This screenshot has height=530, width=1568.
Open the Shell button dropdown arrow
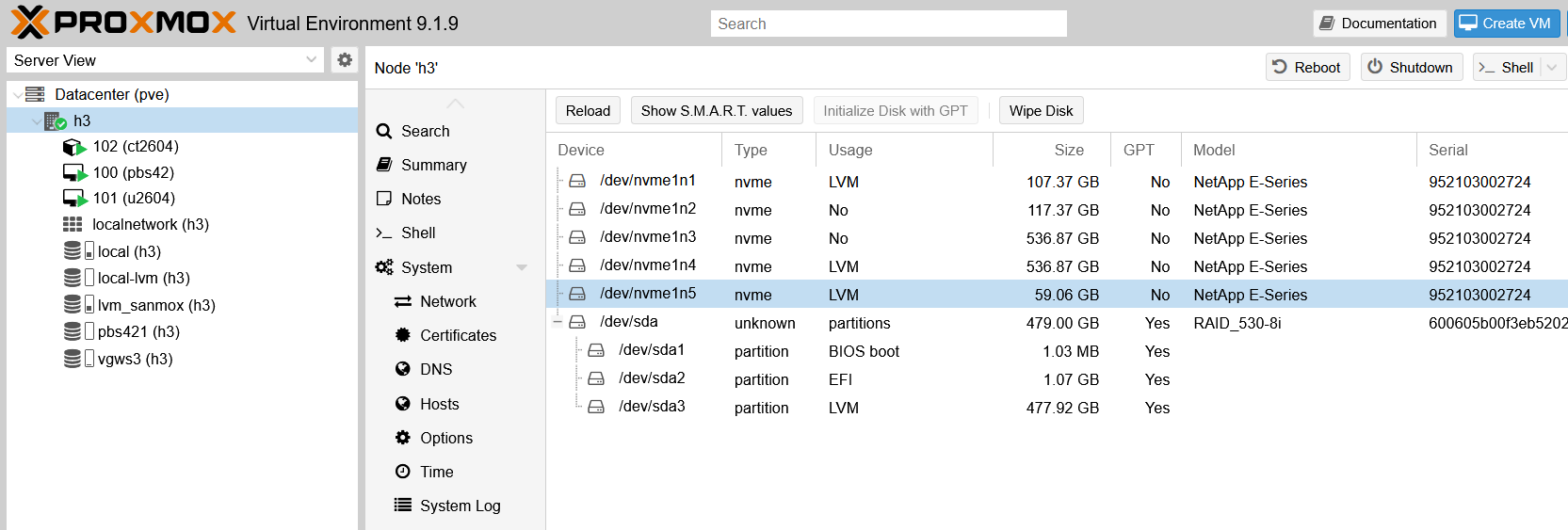(1553, 68)
